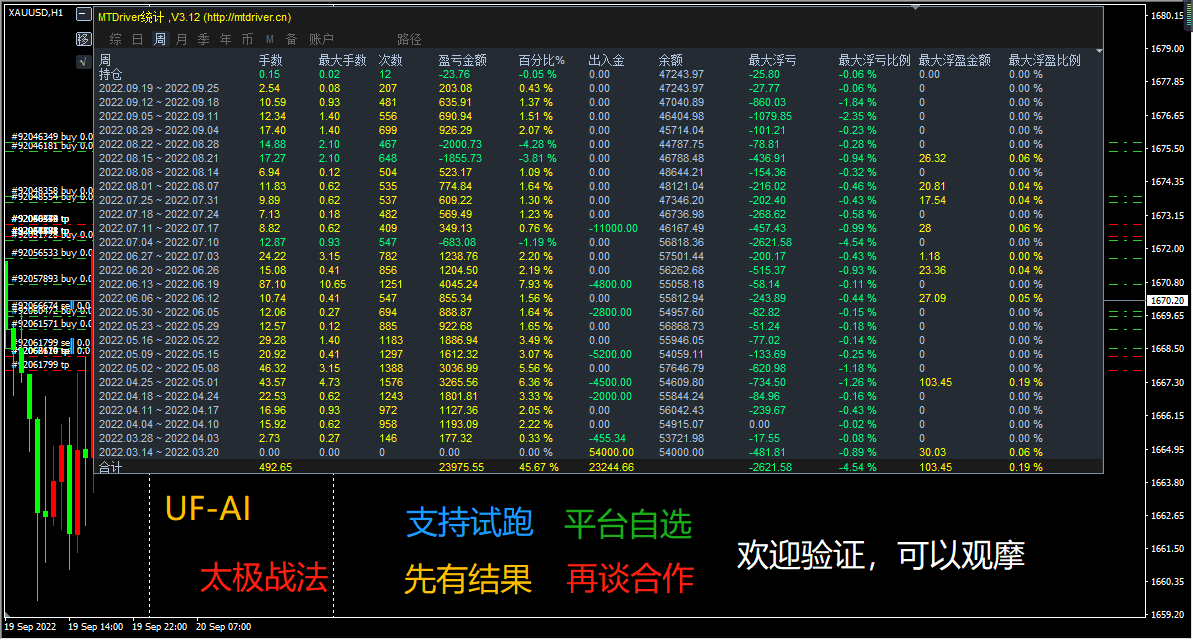Image resolution: width=1193 pixels, height=640 pixels.
Task: Open the 备 notes view
Action: pyautogui.click(x=293, y=38)
